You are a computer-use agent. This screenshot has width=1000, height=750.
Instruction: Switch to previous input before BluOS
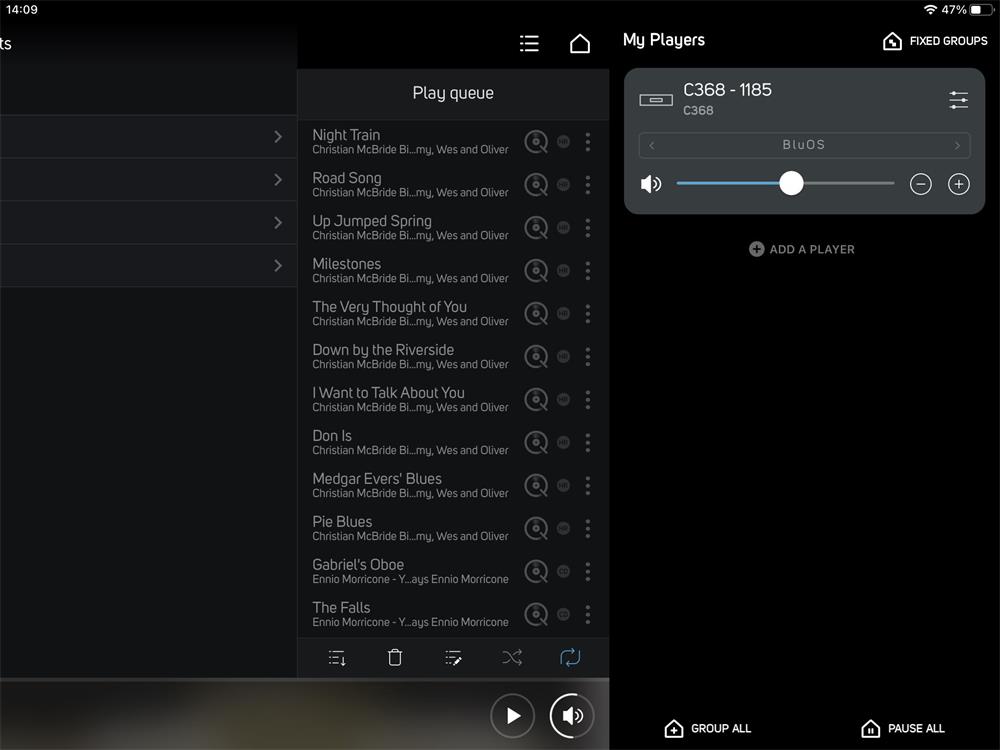tap(652, 145)
